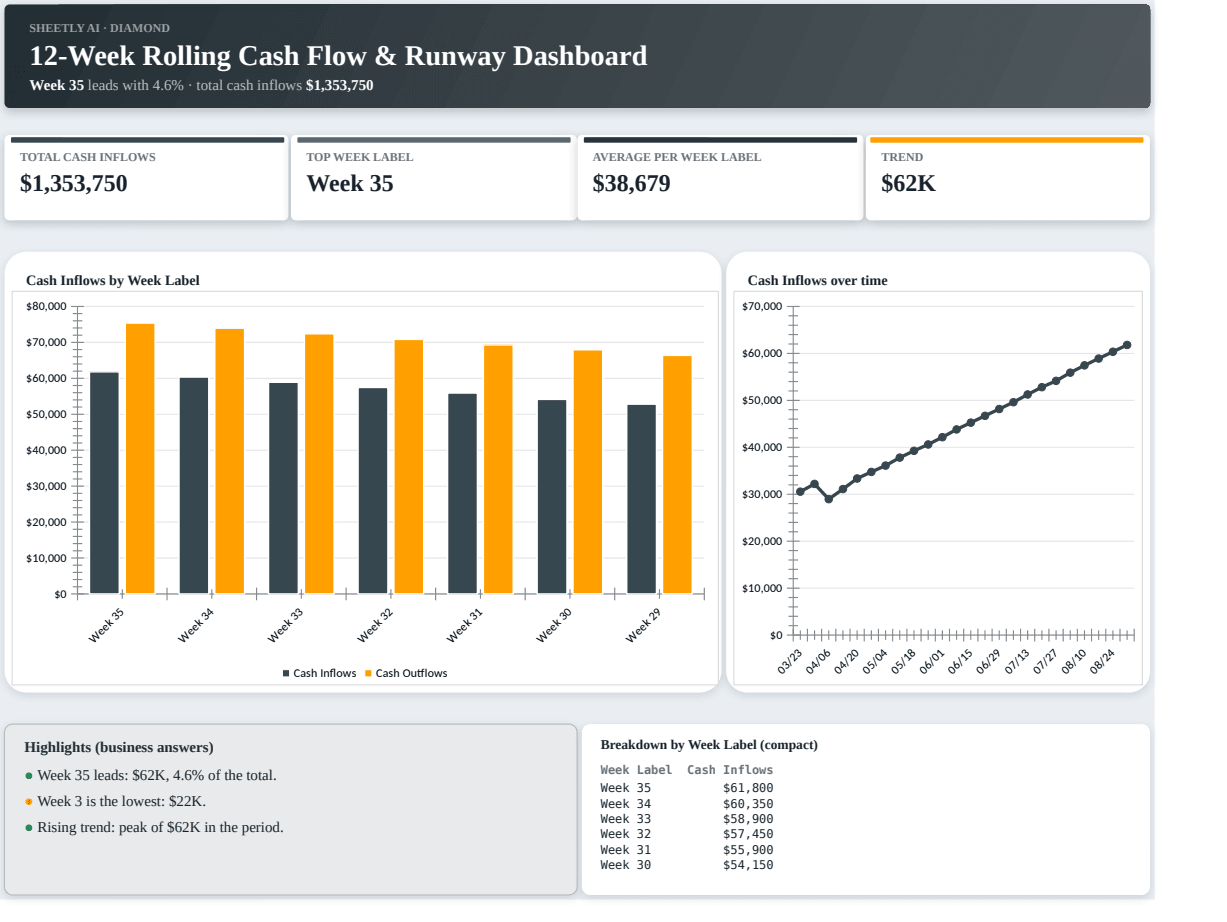This screenshot has height=922, width=1227.
Task: Click the Cash Inflows legend swatch
Action: (286, 674)
